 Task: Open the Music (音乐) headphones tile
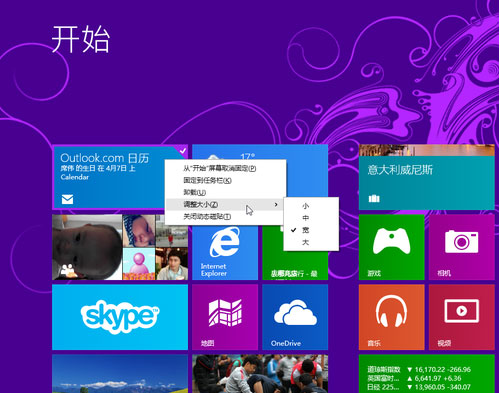tap(391, 317)
